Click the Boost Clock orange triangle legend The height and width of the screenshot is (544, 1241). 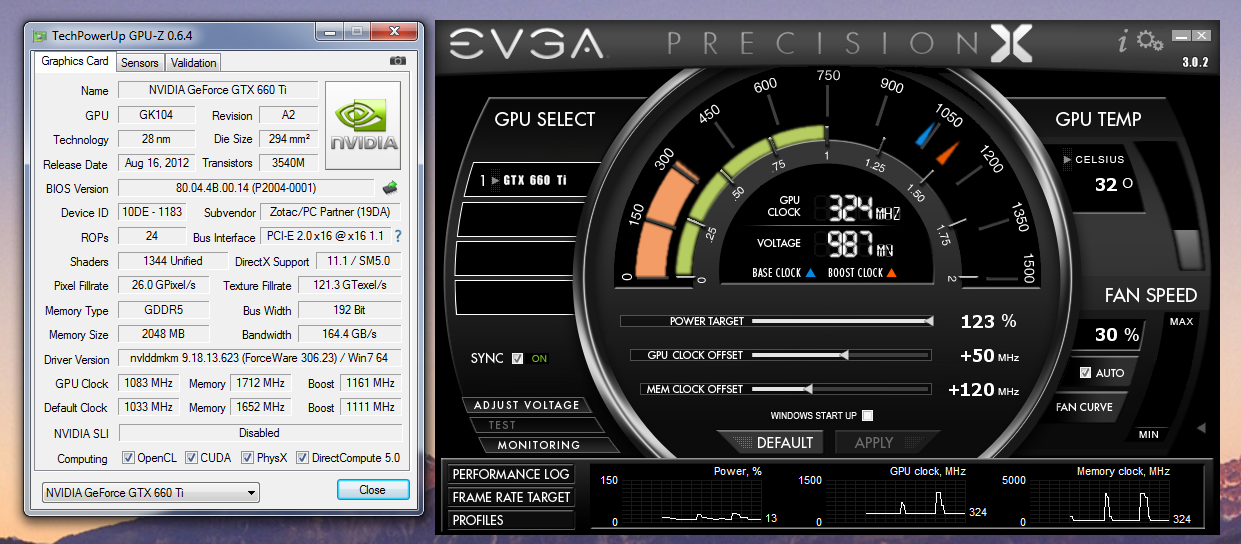[891, 273]
